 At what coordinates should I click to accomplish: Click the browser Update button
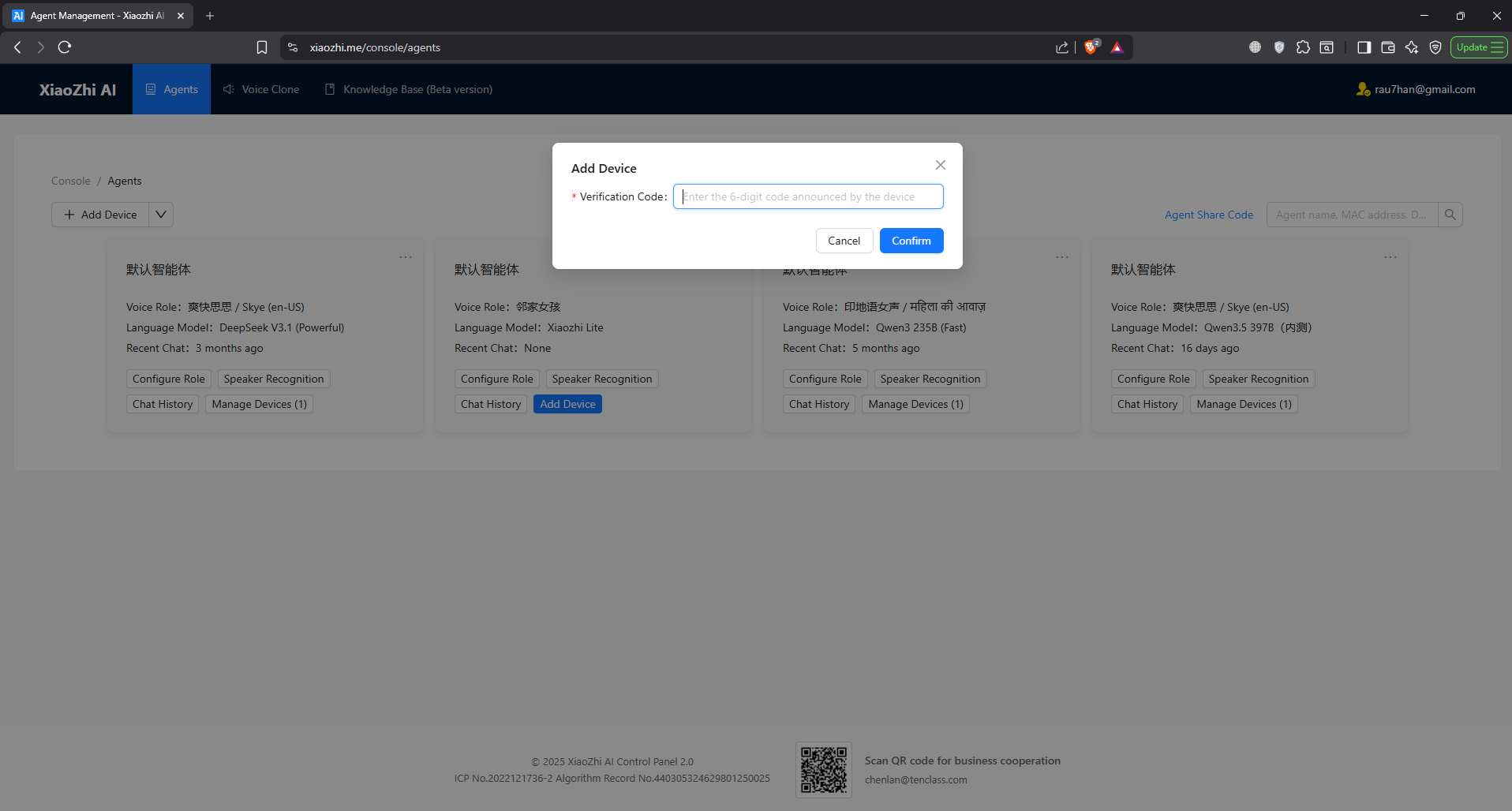tap(1479, 47)
